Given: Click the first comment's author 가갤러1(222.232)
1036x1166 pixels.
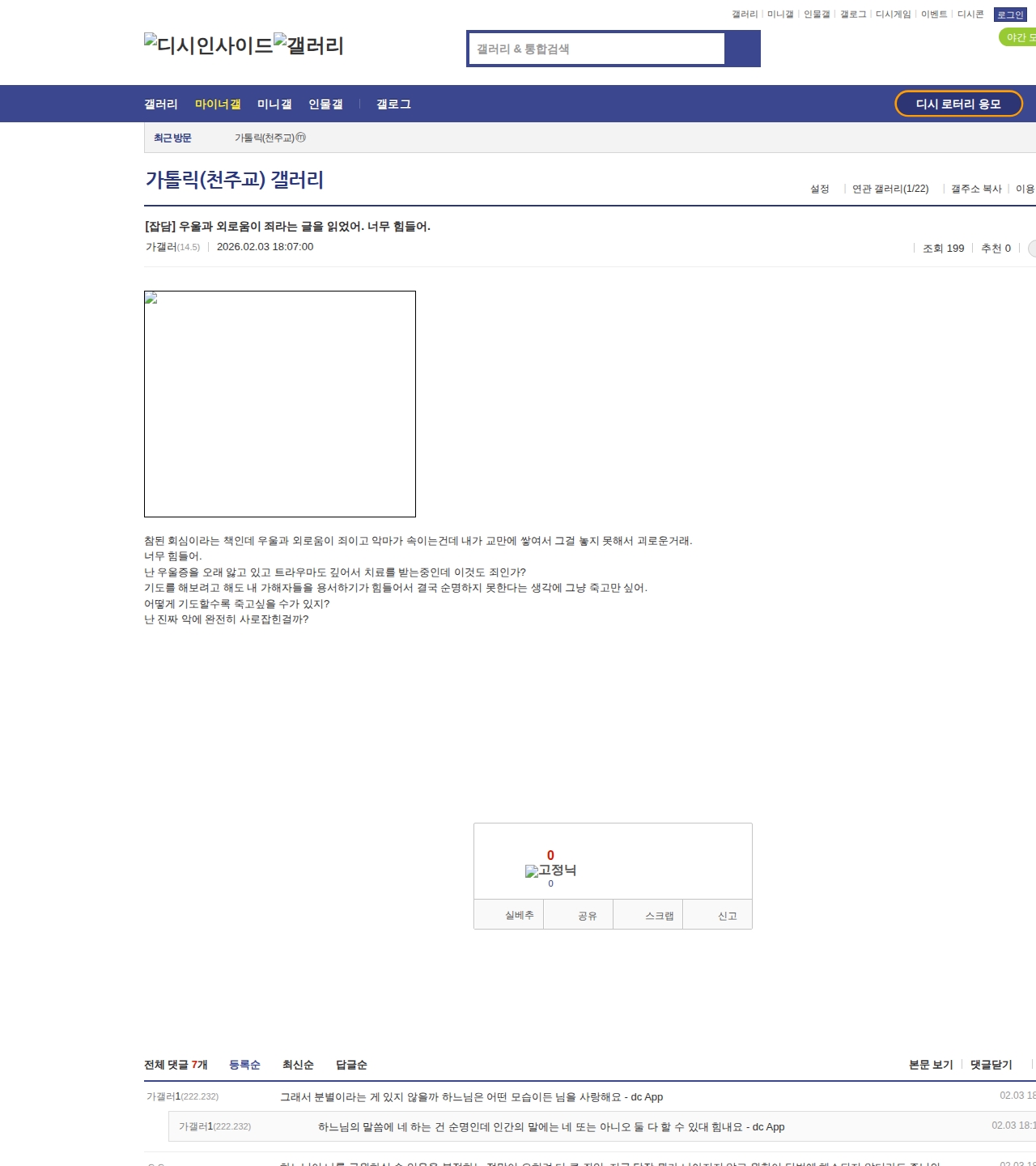Looking at the screenshot, I should [x=182, y=1096].
